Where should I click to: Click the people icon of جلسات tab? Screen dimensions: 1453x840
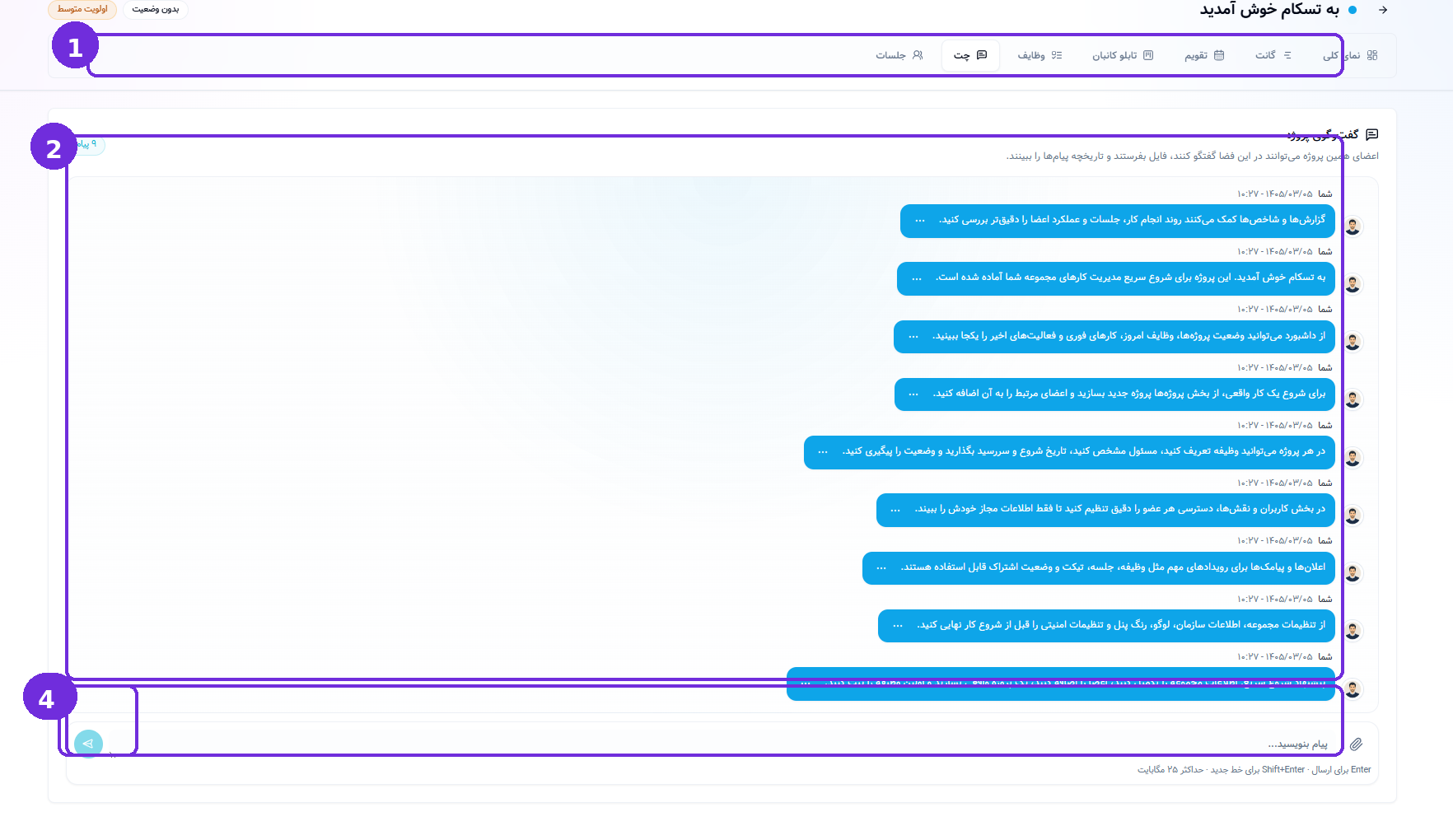click(x=918, y=55)
